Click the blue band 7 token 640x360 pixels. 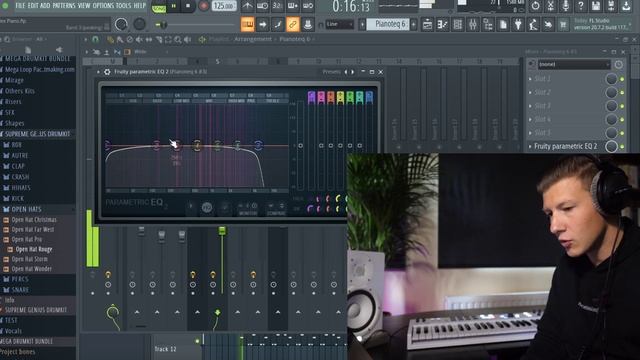point(369,97)
